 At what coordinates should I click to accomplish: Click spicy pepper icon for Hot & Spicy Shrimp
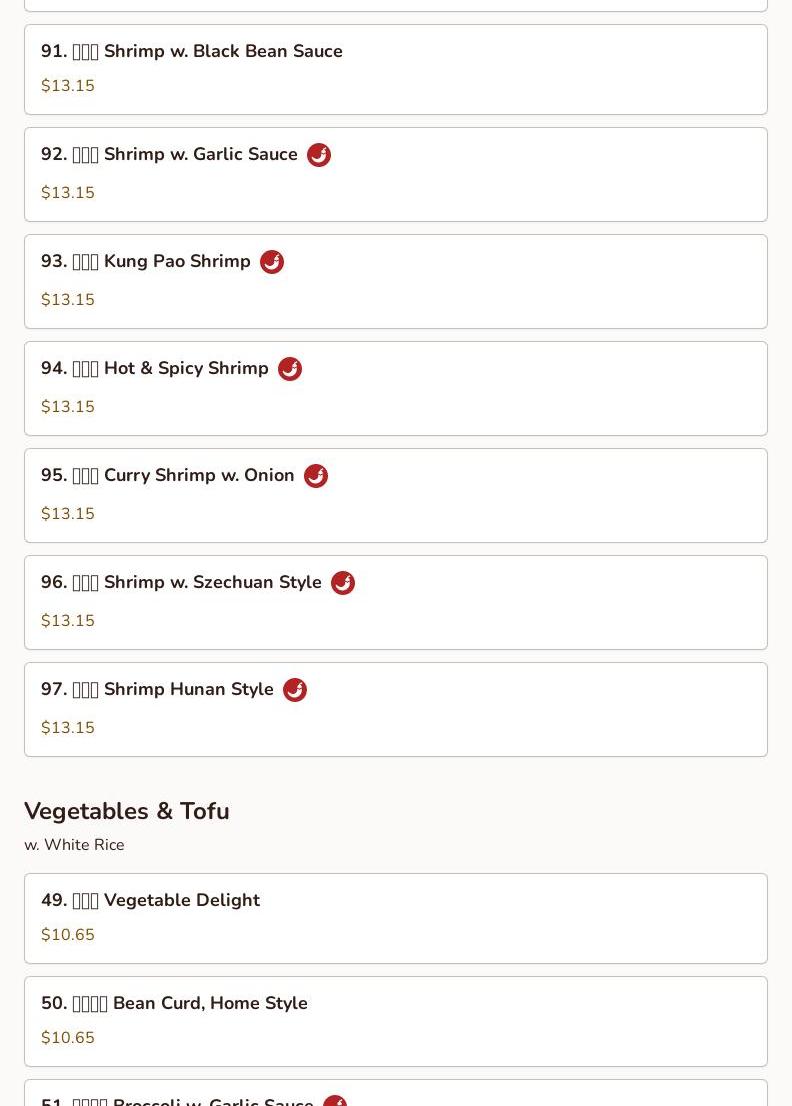pyautogui.click(x=290, y=369)
